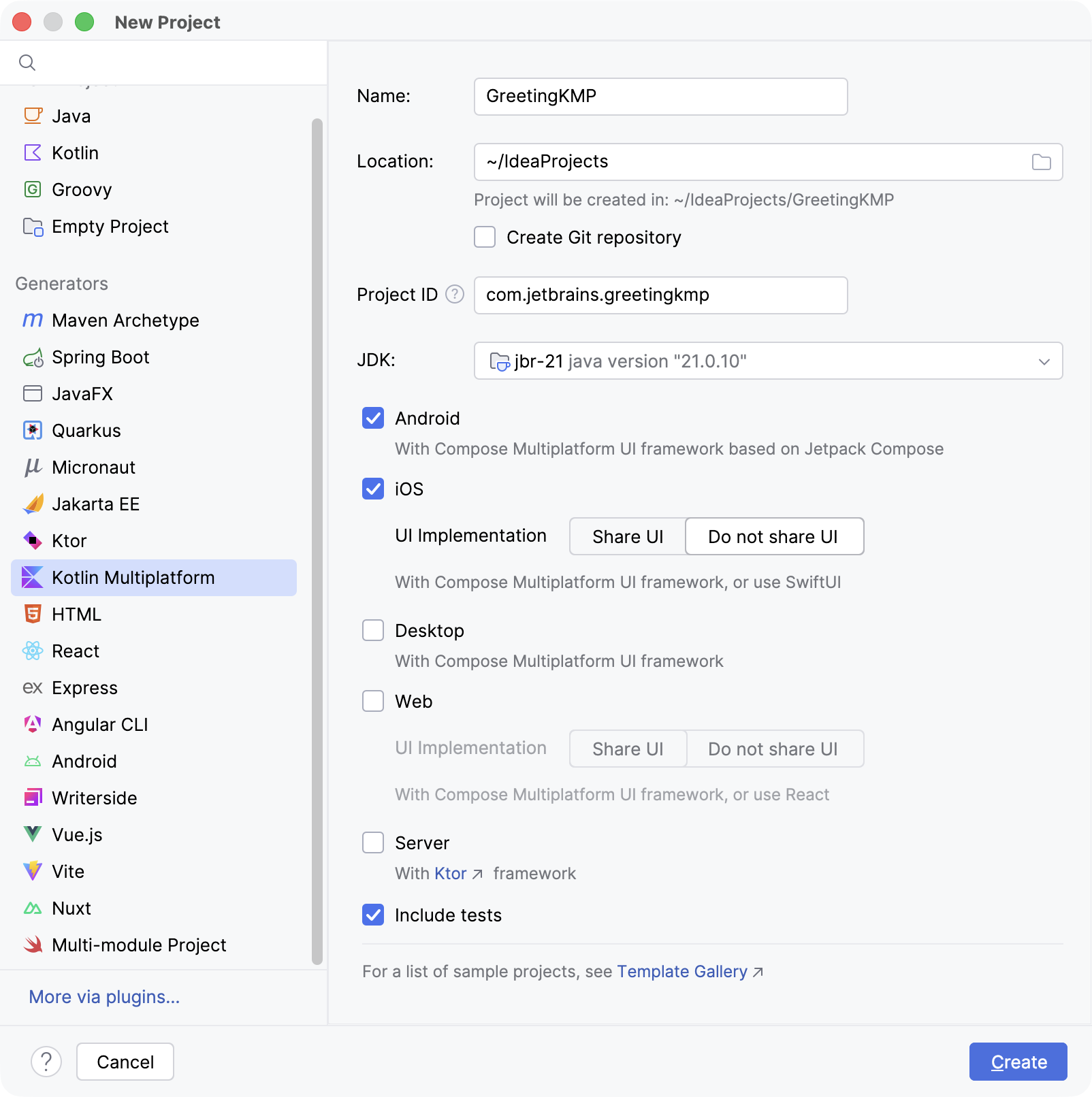The height and width of the screenshot is (1097, 1092).
Task: Click the Multi-module Project Swift icon
Action: point(33,945)
